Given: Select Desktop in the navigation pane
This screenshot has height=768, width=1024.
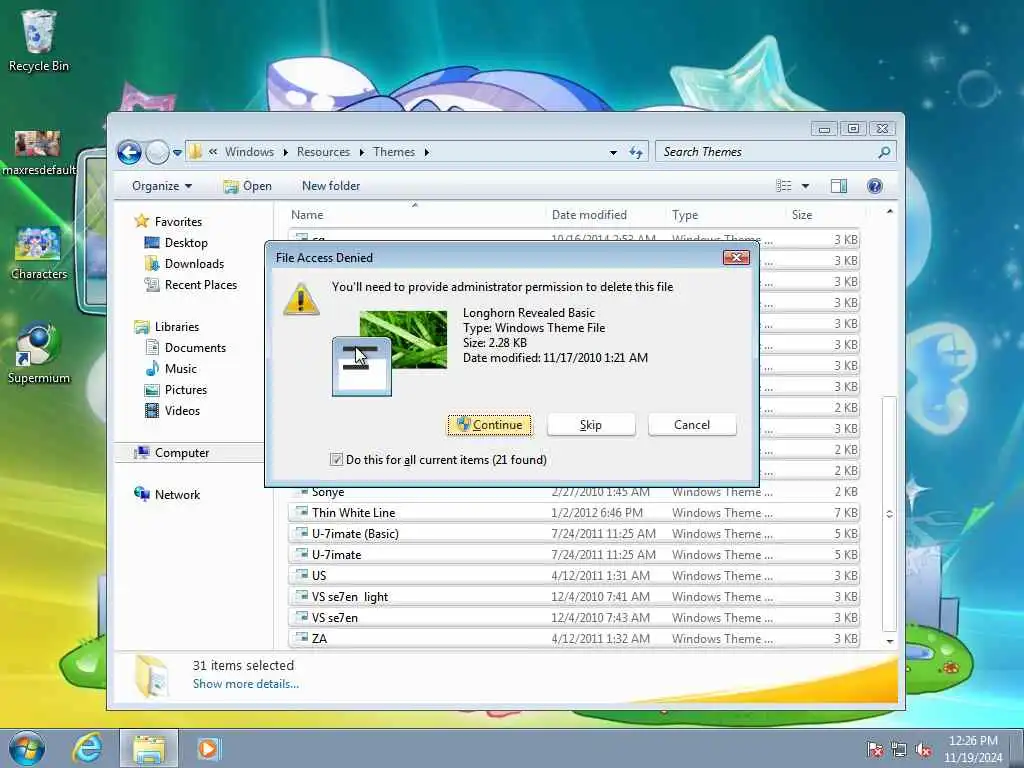Looking at the screenshot, I should point(176,243).
